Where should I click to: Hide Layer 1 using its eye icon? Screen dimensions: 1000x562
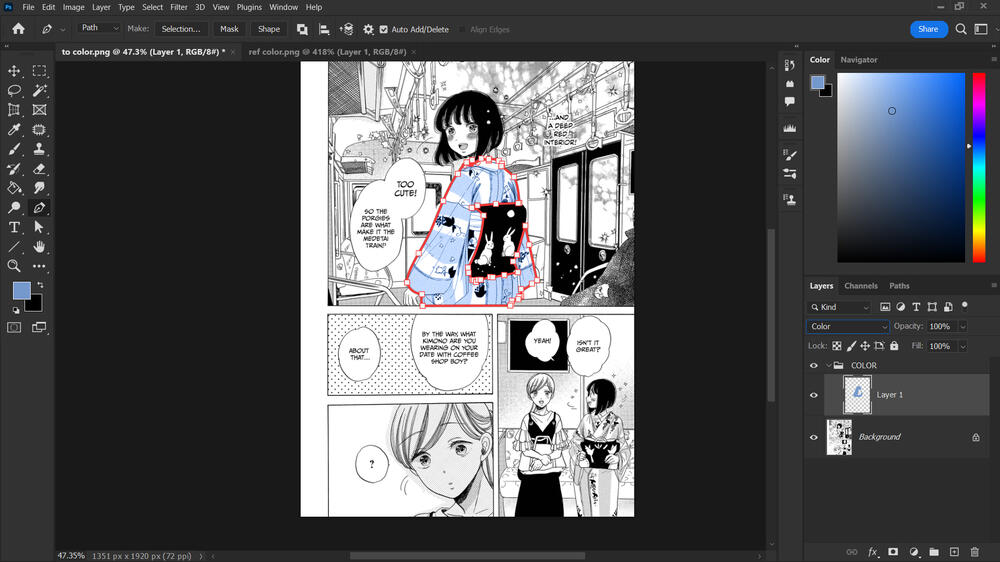[x=813, y=395]
